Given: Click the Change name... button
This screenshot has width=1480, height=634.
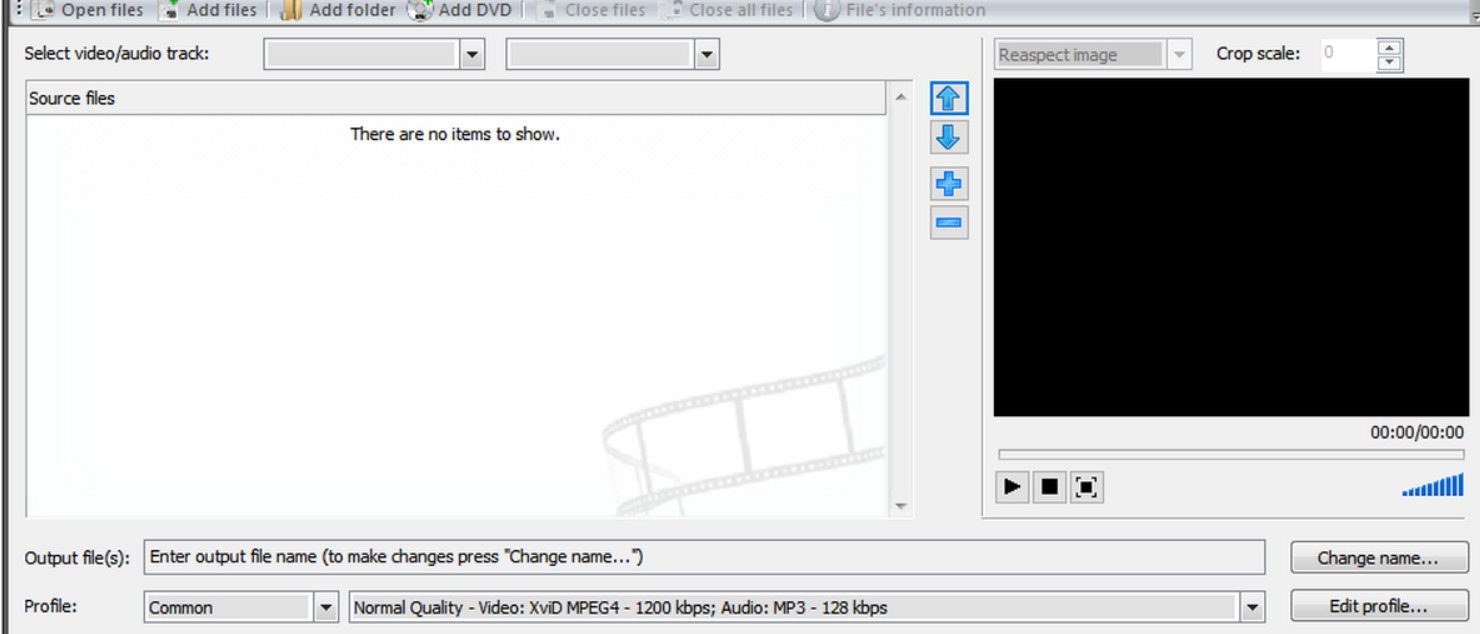Looking at the screenshot, I should pyautogui.click(x=1379, y=558).
